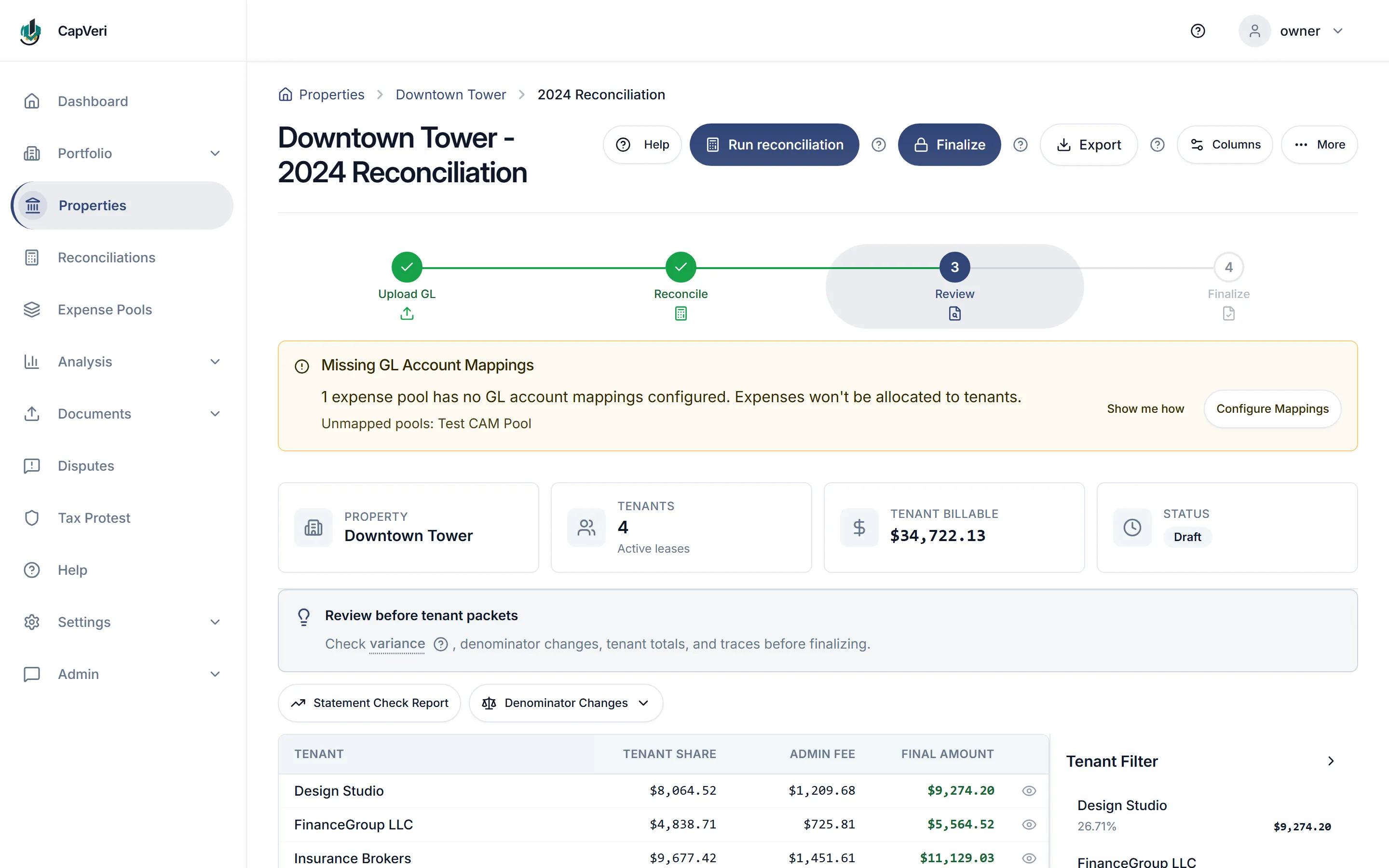Image resolution: width=1389 pixels, height=868 pixels.
Task: Open the Denominator Changes dropdown
Action: tap(565, 703)
